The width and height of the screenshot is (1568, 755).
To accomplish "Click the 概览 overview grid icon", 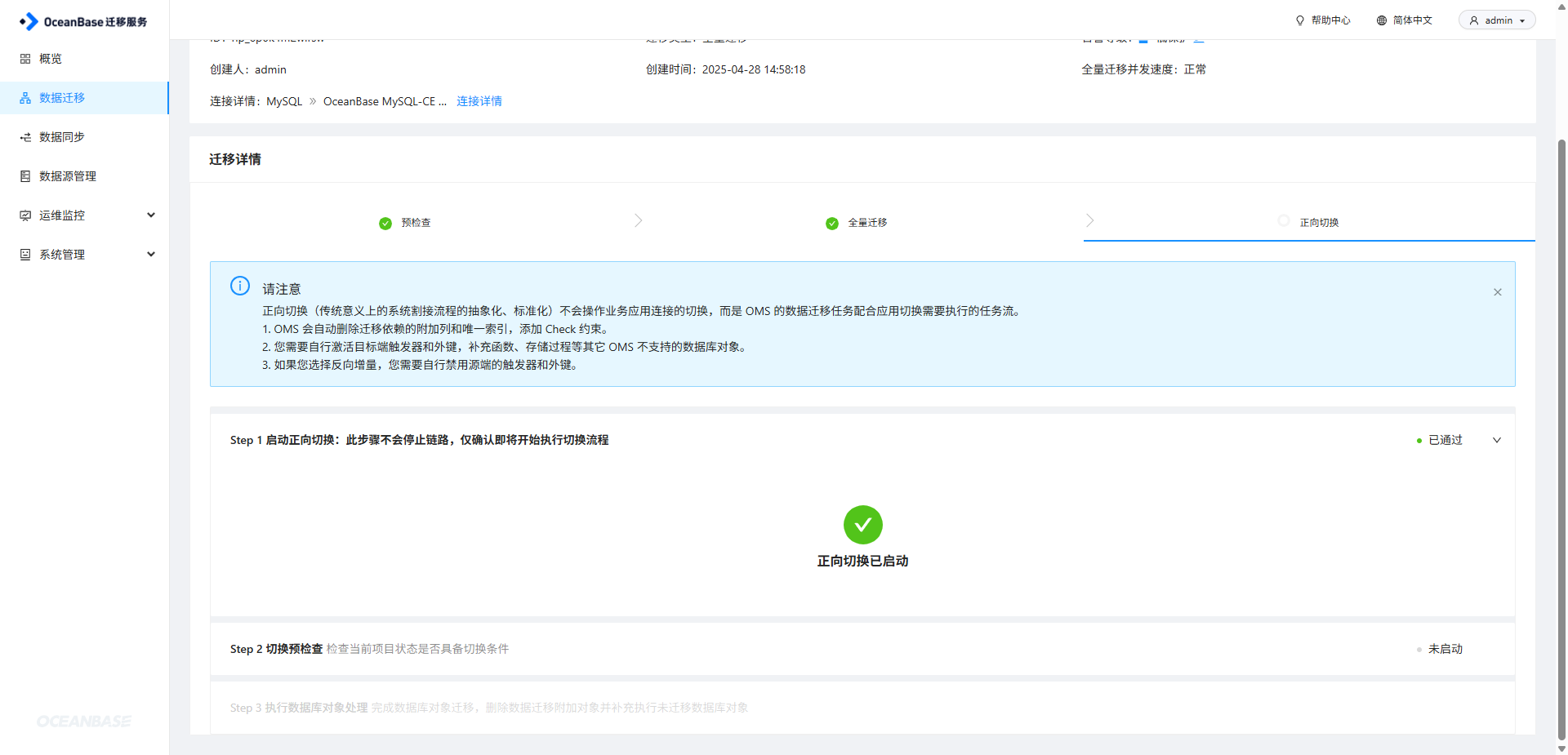I will (25, 59).
